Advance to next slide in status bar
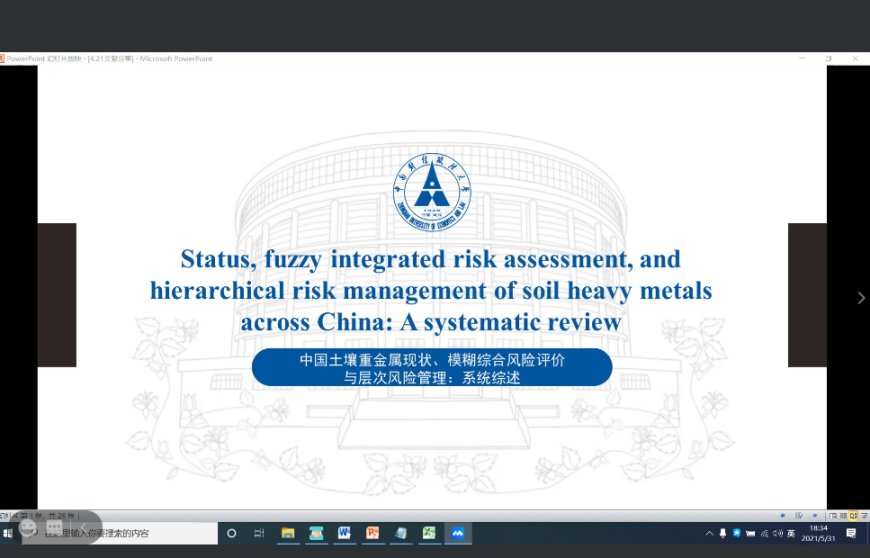This screenshot has height=558, width=870. 814,516
